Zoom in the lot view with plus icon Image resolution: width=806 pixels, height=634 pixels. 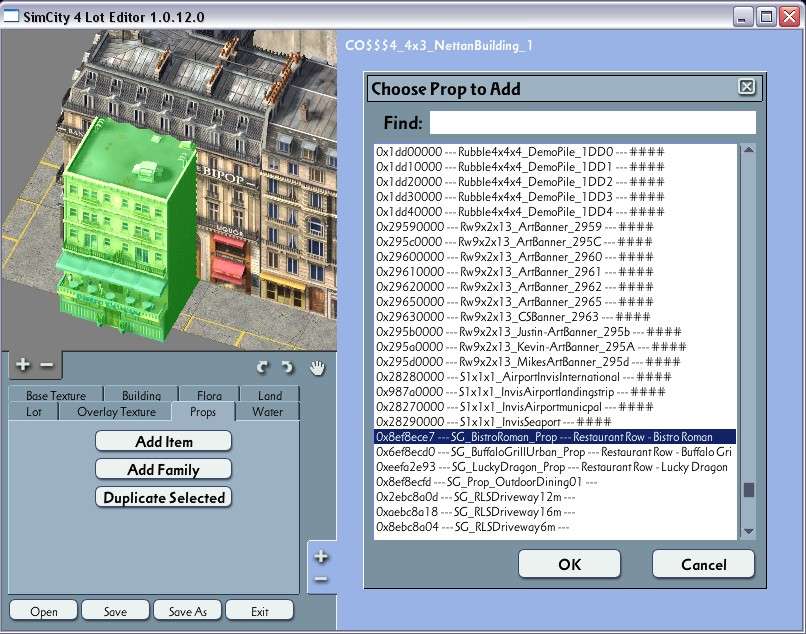coord(22,365)
